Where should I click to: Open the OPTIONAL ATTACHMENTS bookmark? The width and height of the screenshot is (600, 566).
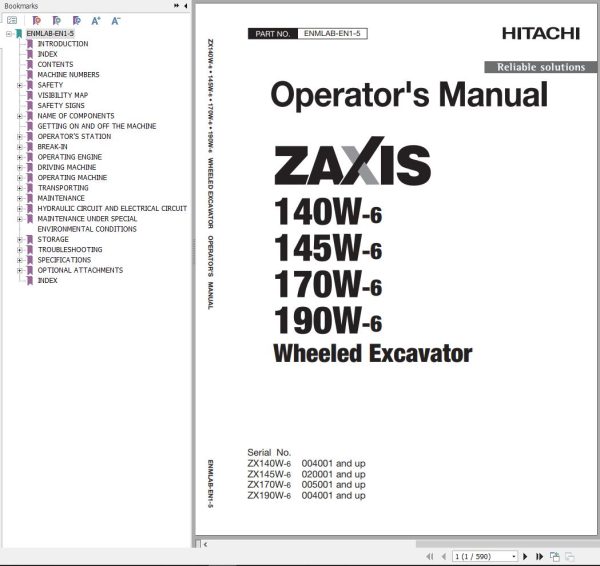80,271
